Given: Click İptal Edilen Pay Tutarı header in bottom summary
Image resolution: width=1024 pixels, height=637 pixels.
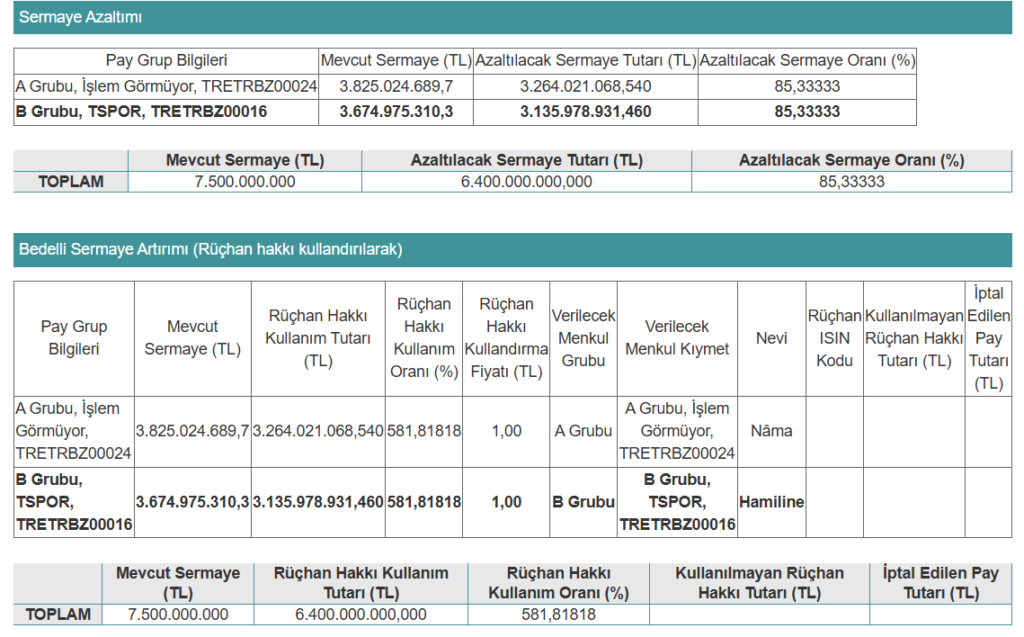Looking at the screenshot, I should pyautogui.click(x=940, y=583).
